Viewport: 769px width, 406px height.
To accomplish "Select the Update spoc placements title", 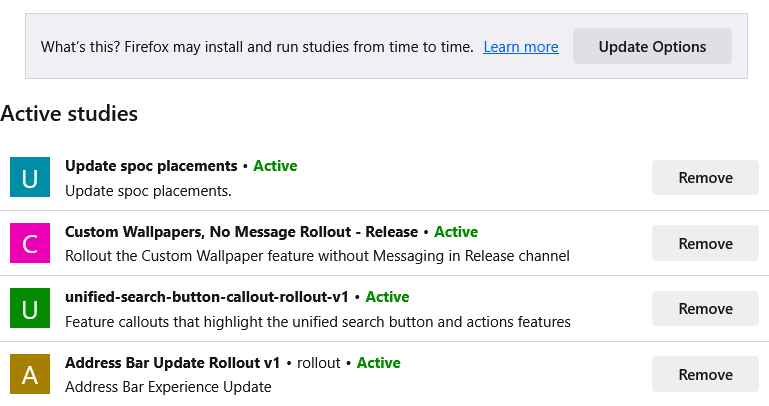I will click(x=151, y=166).
